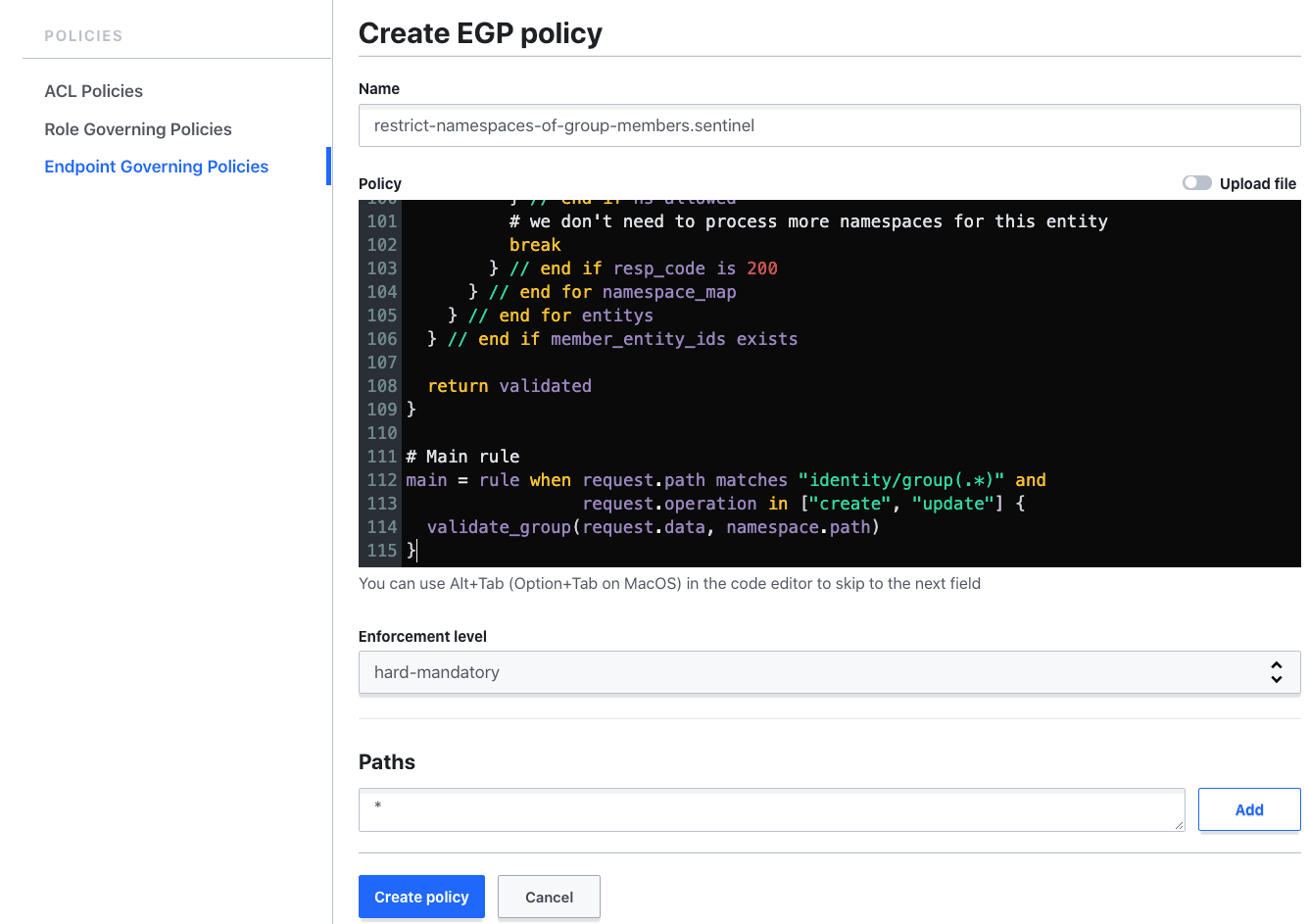Click the policy Name input field

(x=829, y=125)
